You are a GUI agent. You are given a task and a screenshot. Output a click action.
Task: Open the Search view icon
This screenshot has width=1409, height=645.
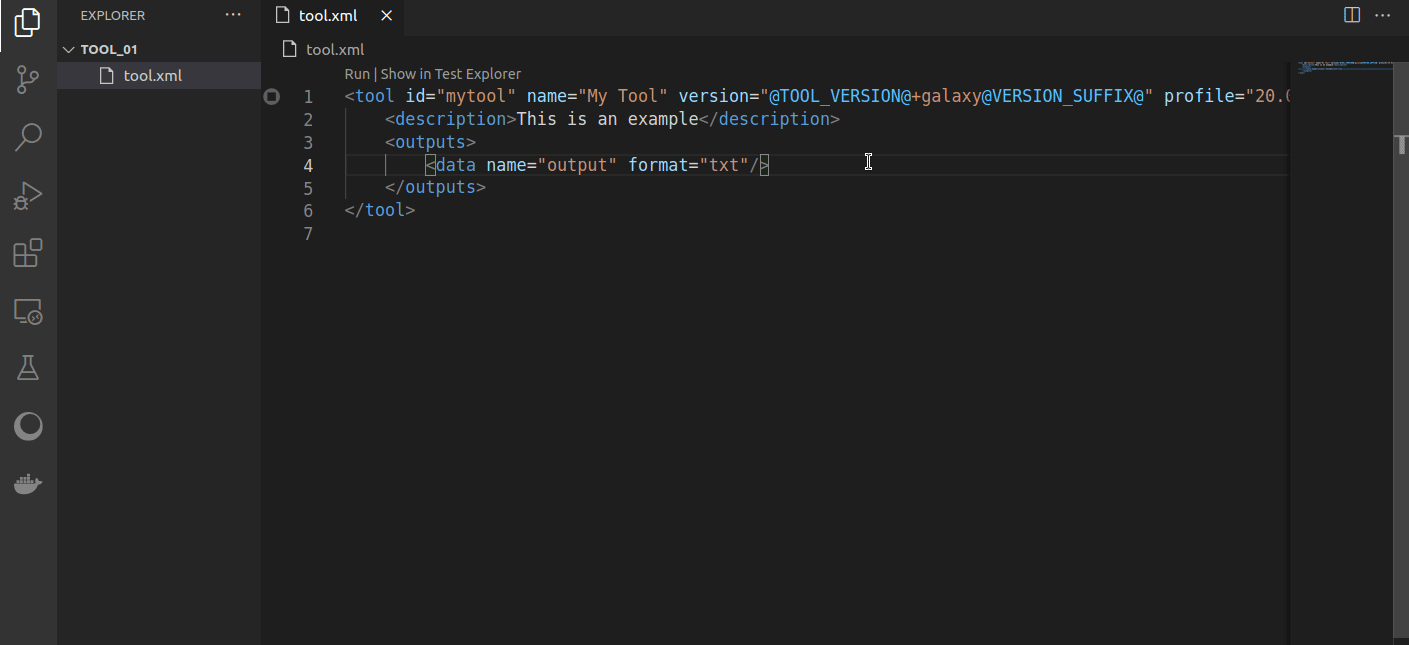point(28,137)
